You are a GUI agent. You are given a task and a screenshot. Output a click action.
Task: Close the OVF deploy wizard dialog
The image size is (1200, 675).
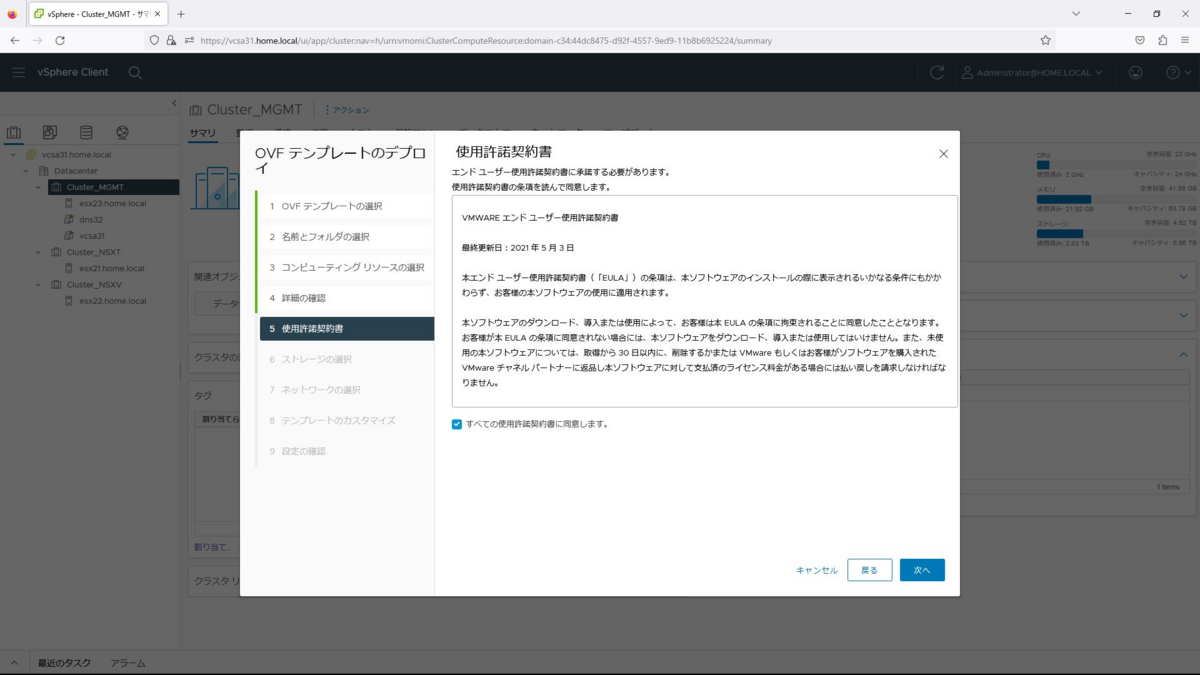tap(943, 154)
